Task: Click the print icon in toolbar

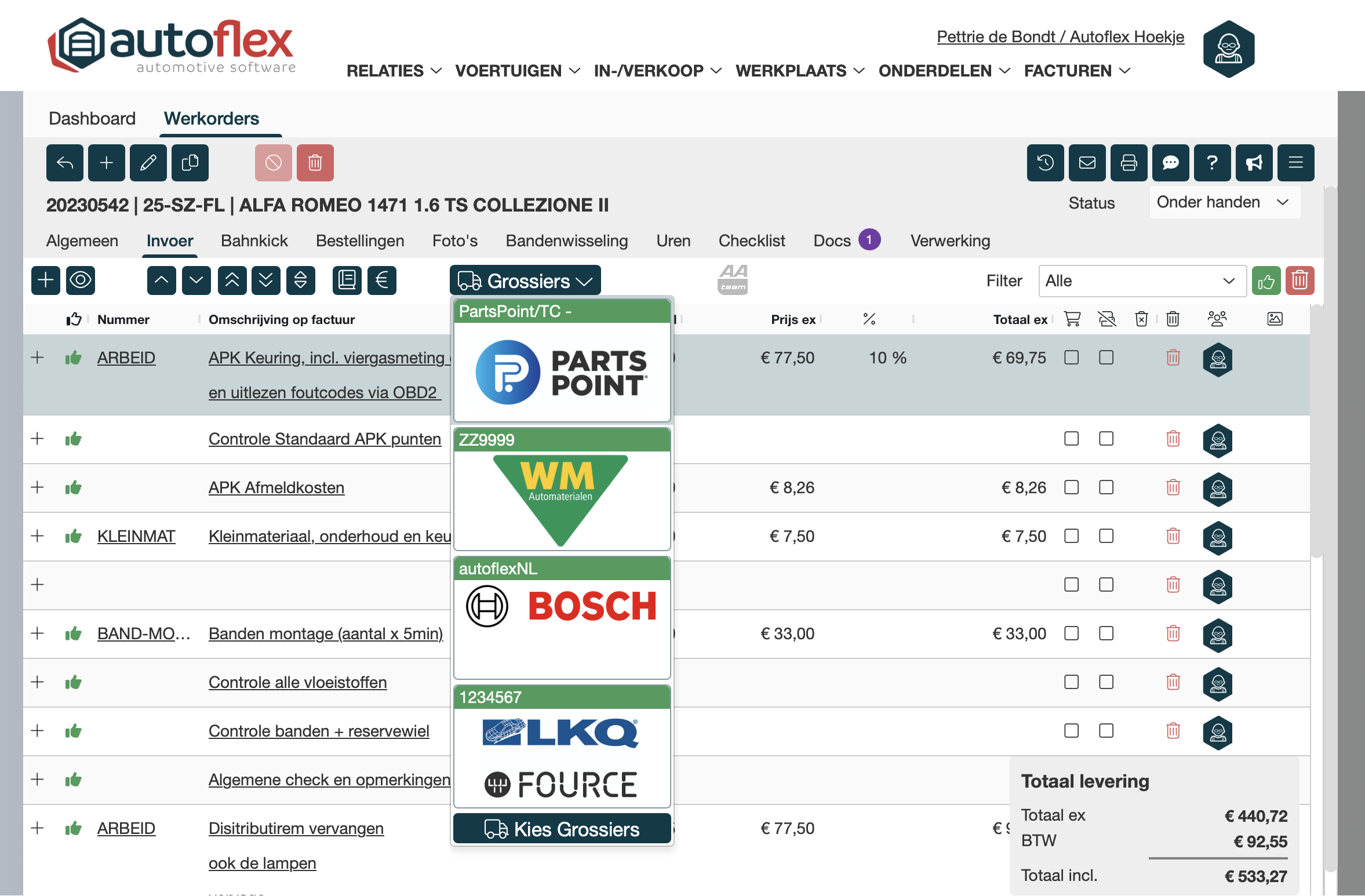Action: (1129, 163)
